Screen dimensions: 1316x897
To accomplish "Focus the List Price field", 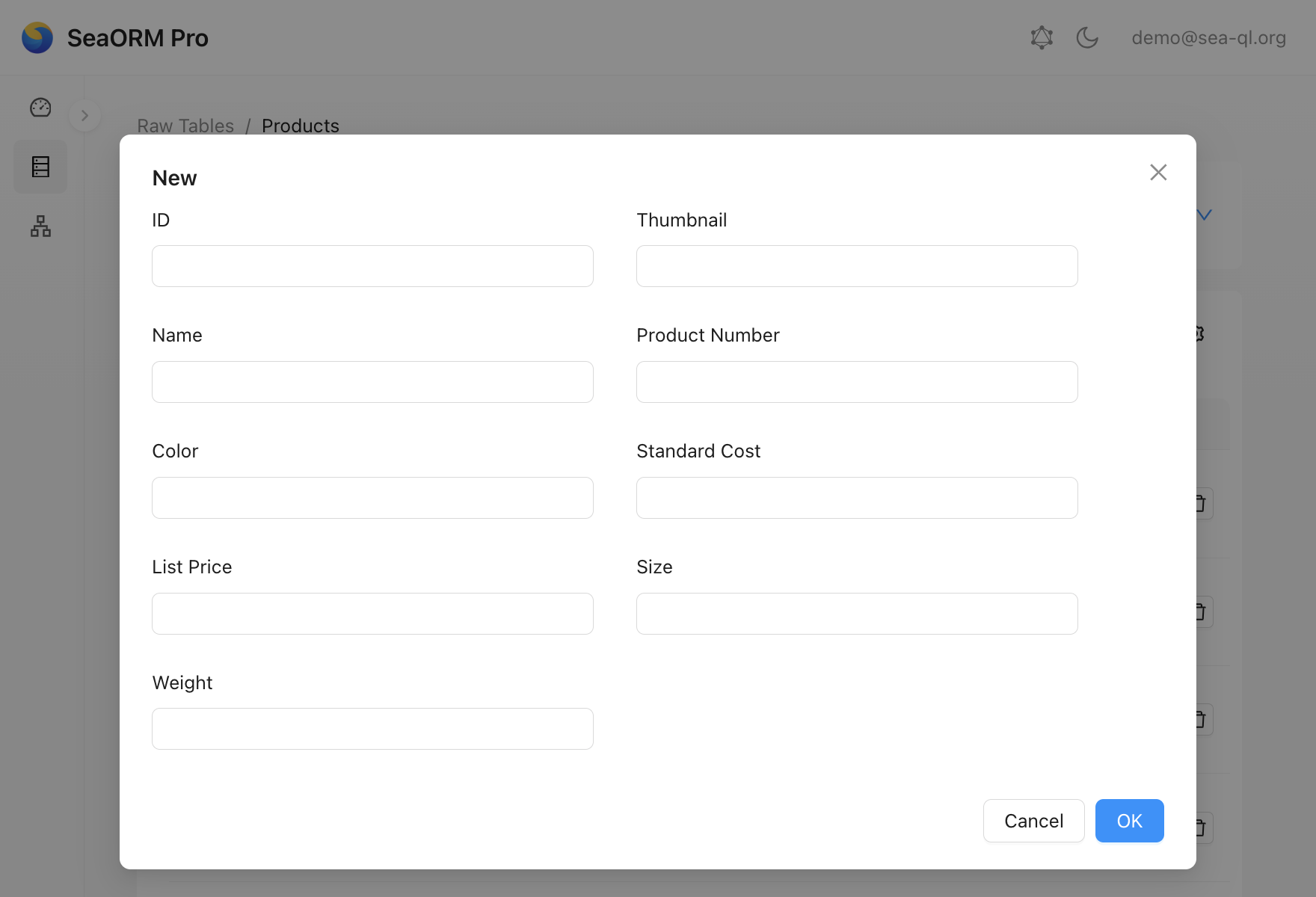I will [372, 614].
